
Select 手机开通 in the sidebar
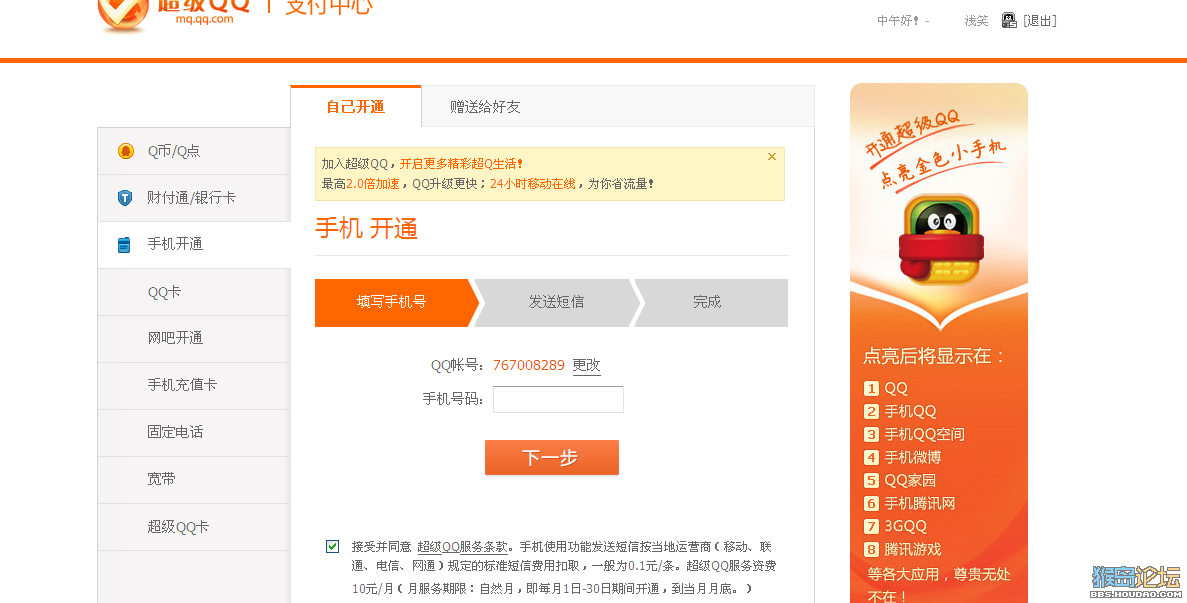(194, 244)
